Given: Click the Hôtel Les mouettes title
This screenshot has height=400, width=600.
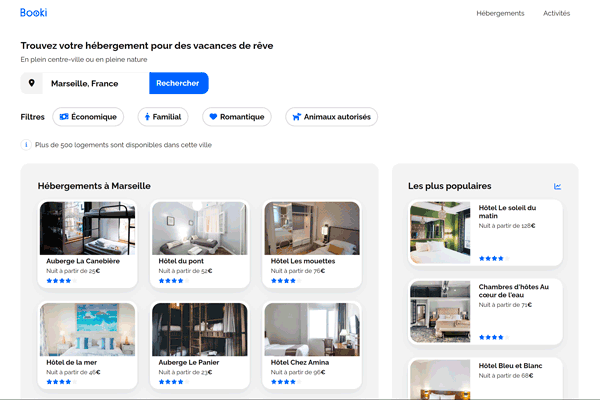Looking at the screenshot, I should click(x=303, y=261).
